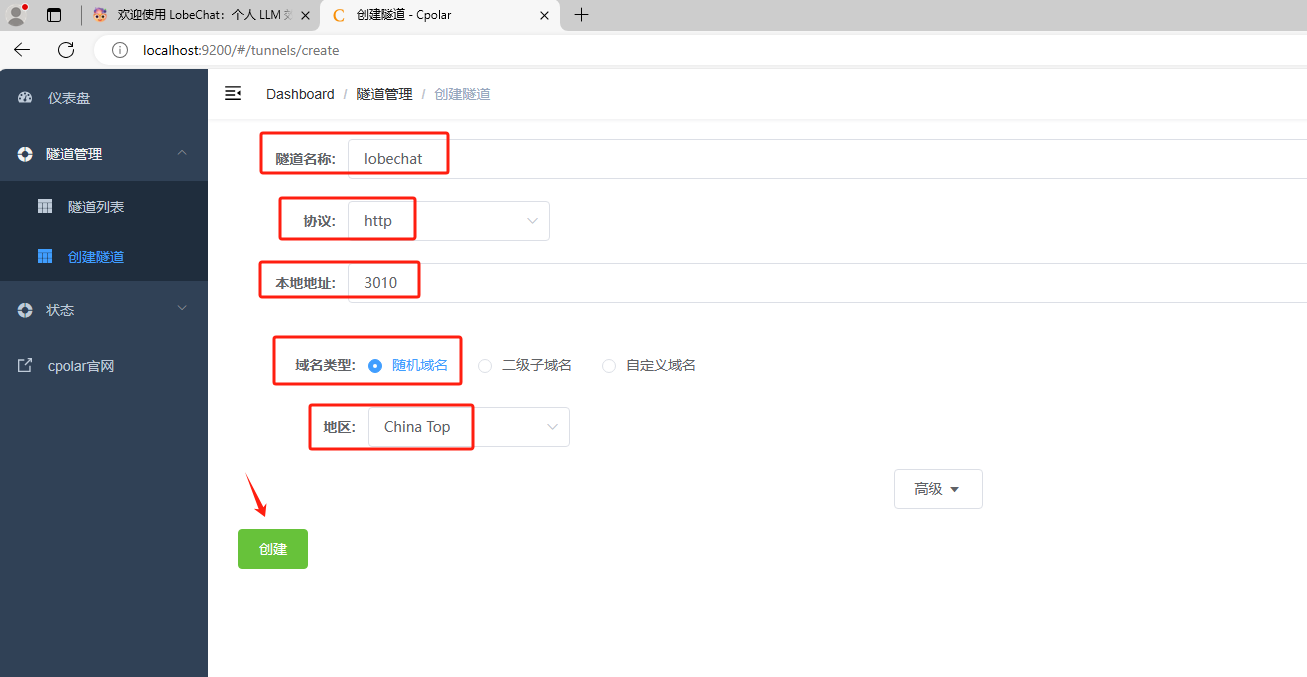
Task: Click the sidebar collapse hamburger icon
Action: (x=233, y=93)
